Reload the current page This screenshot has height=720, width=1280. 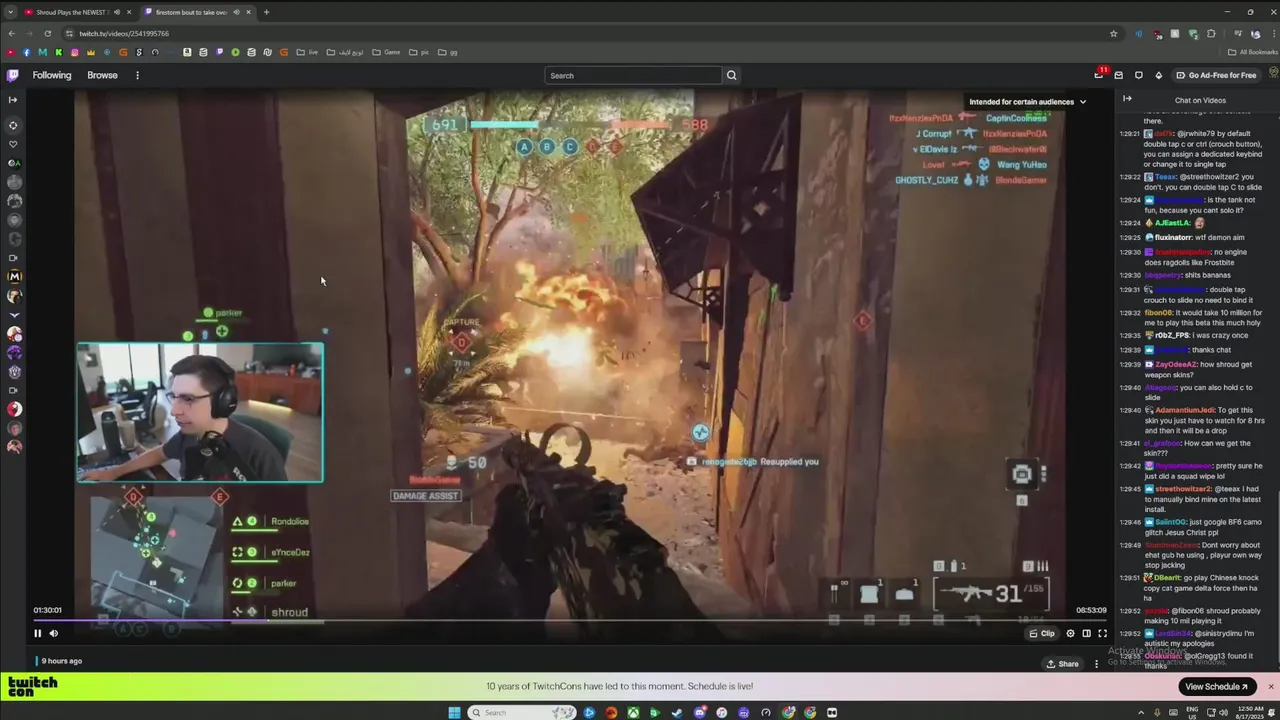[47, 33]
